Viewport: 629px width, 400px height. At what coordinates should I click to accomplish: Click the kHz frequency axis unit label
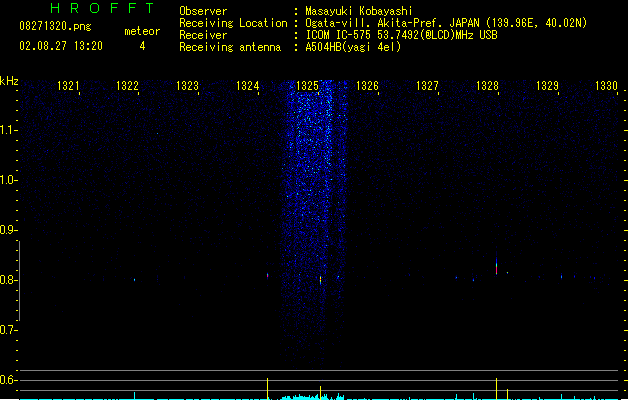pos(9,81)
